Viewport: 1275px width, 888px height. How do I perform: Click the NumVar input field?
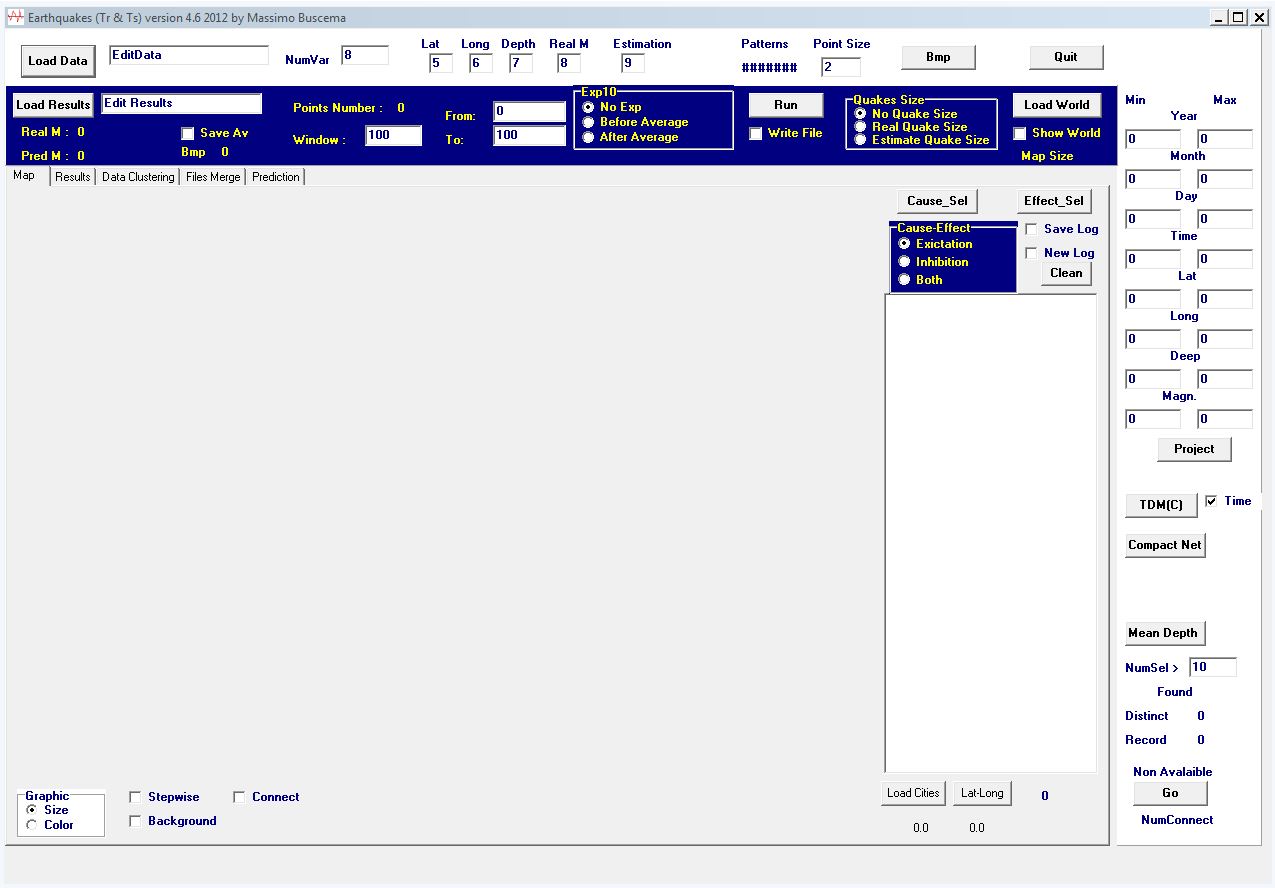(x=365, y=55)
